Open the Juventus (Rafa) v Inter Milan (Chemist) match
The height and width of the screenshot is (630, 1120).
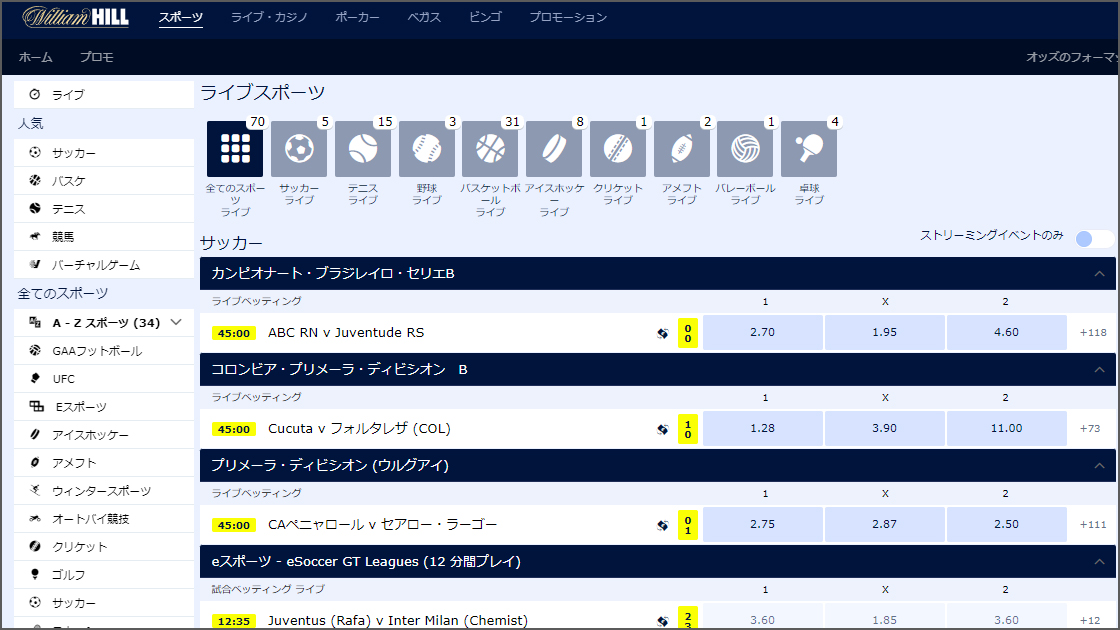(x=398, y=621)
